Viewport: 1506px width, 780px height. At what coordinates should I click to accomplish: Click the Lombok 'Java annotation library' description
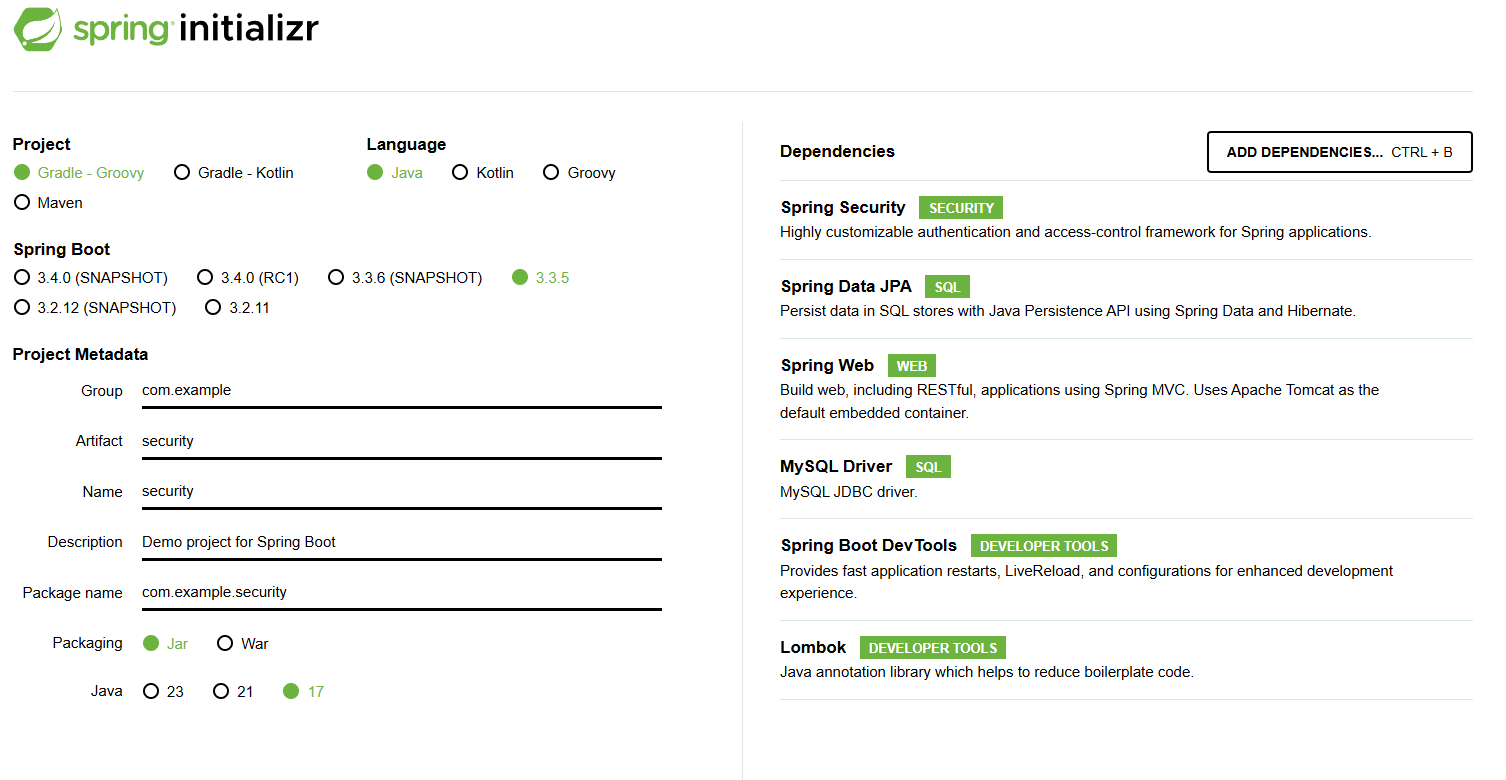coord(987,672)
